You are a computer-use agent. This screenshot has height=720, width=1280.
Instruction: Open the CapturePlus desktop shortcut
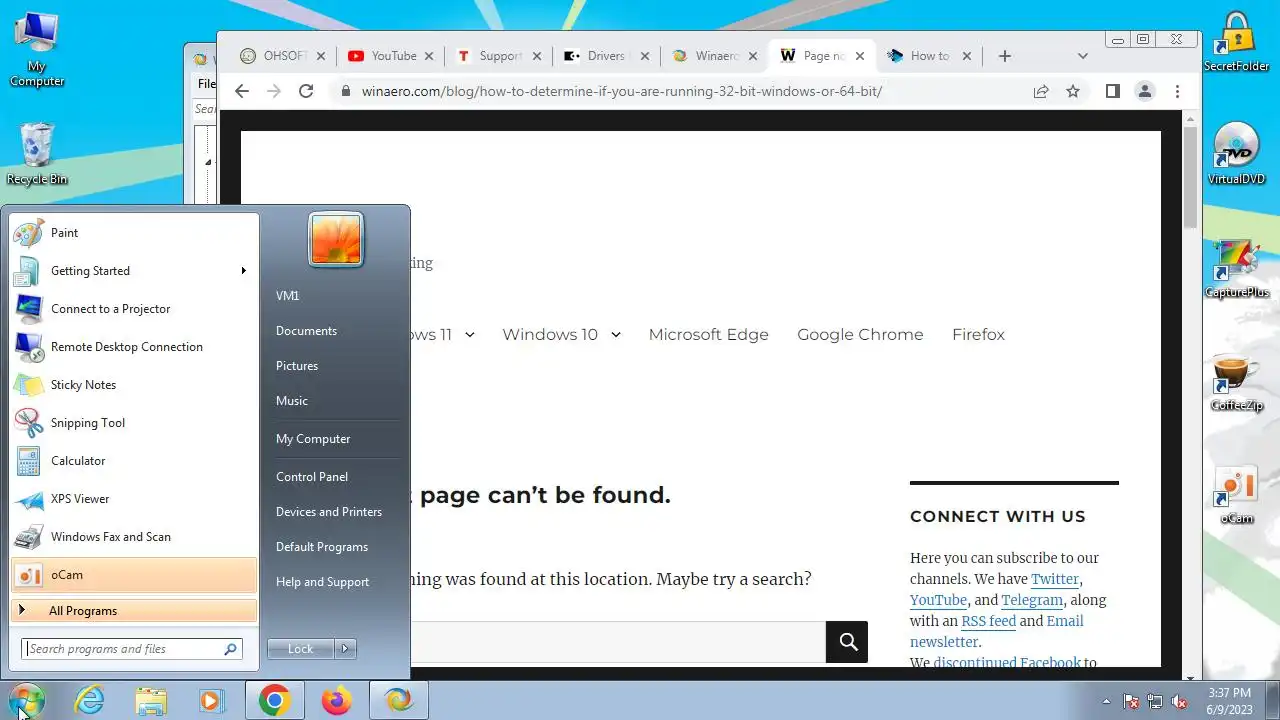1237,268
